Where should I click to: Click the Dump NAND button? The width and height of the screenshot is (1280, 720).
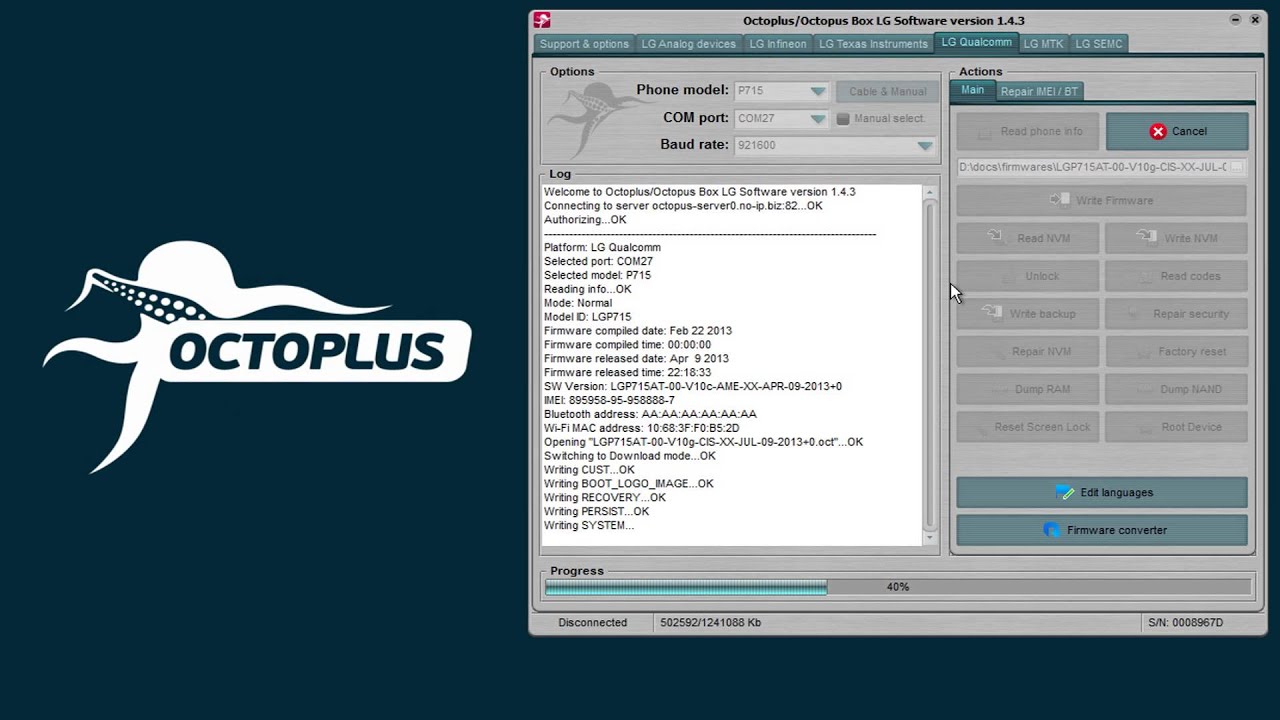(x=1177, y=389)
